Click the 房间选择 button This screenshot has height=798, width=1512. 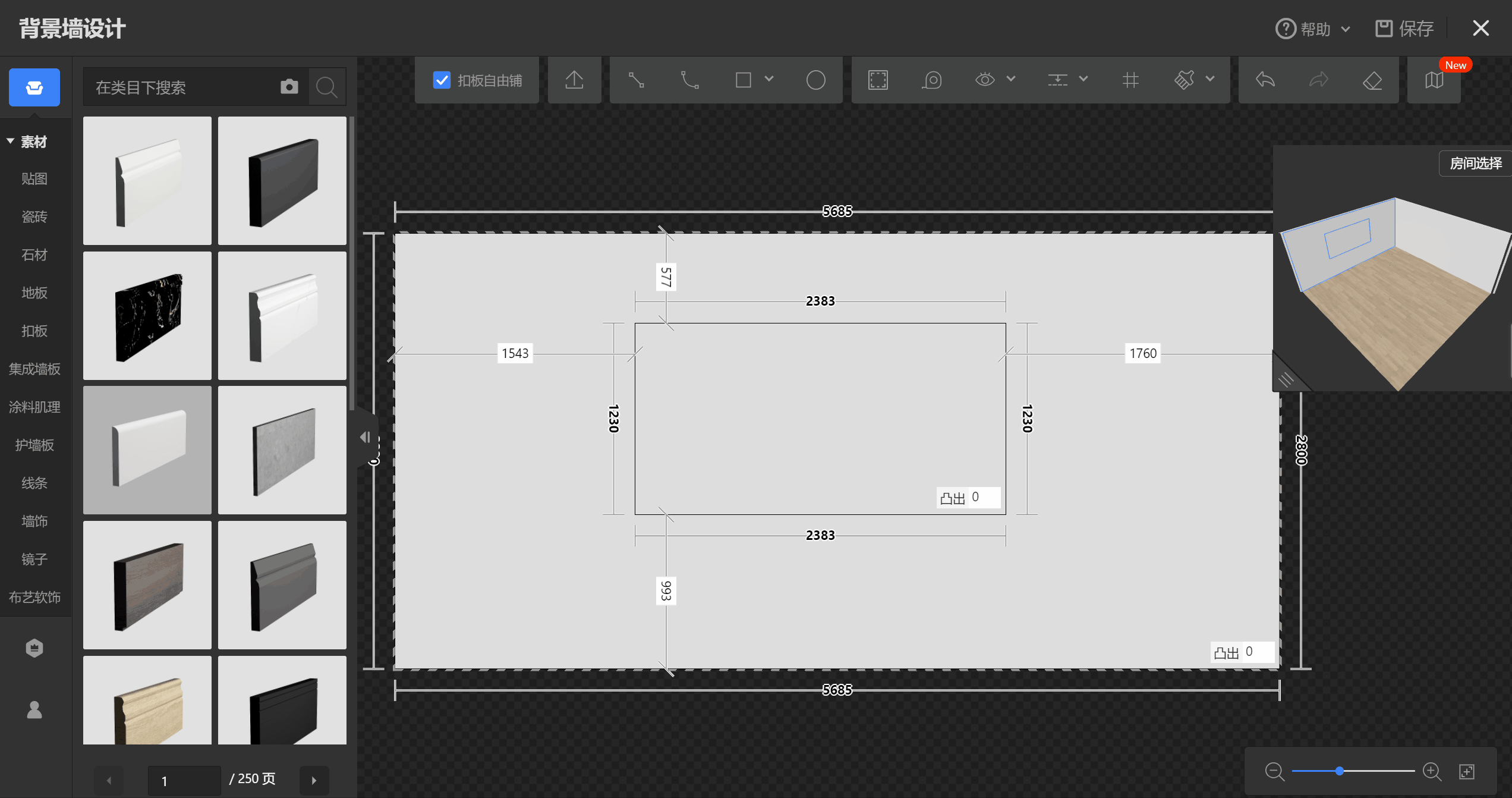click(x=1475, y=164)
